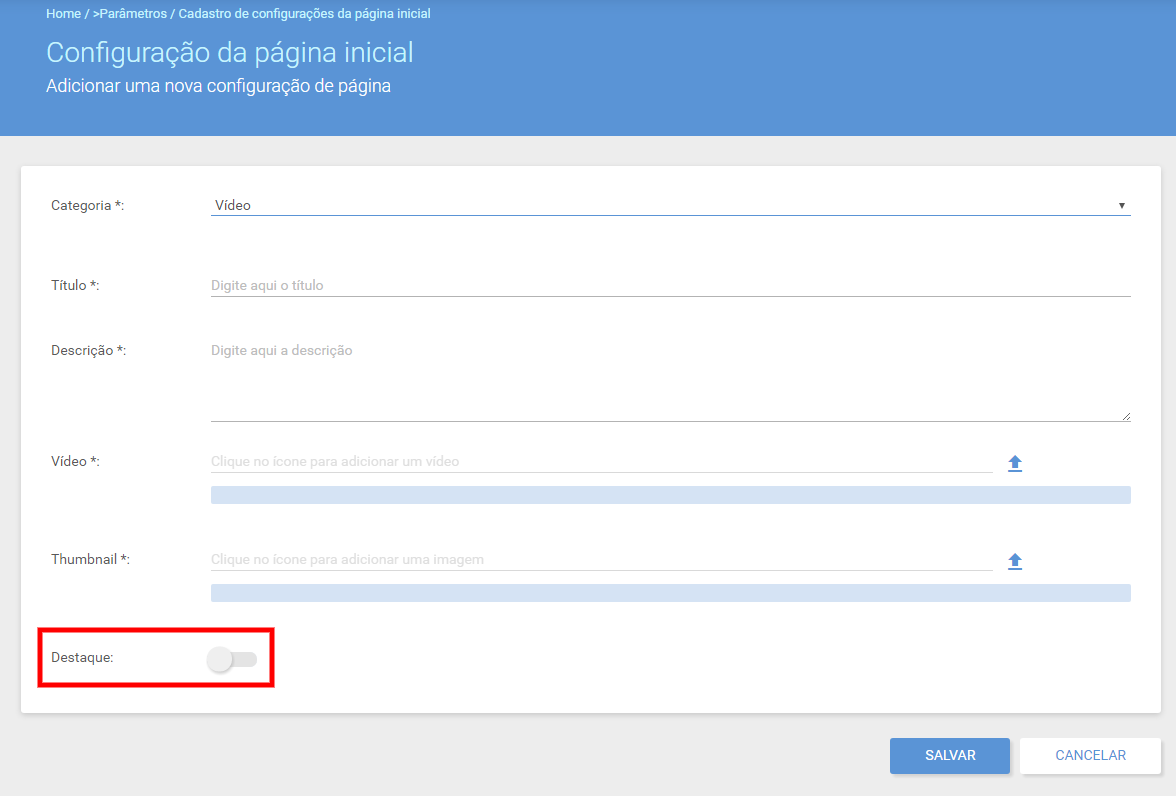Screen dimensions: 1176x796
Task: Click the upload icon for Thumbnail
Action: [x=1015, y=561]
